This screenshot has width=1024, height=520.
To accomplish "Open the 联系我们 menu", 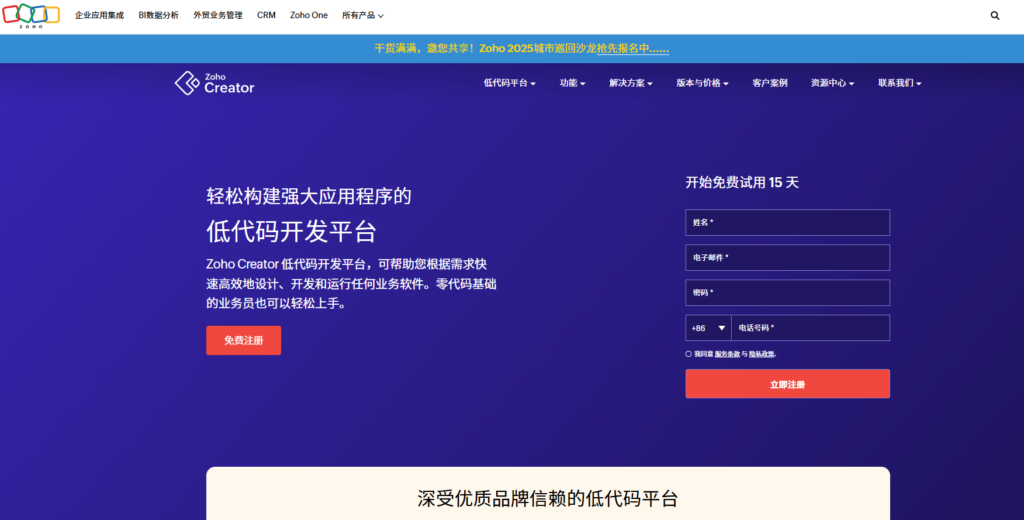I will 899,83.
